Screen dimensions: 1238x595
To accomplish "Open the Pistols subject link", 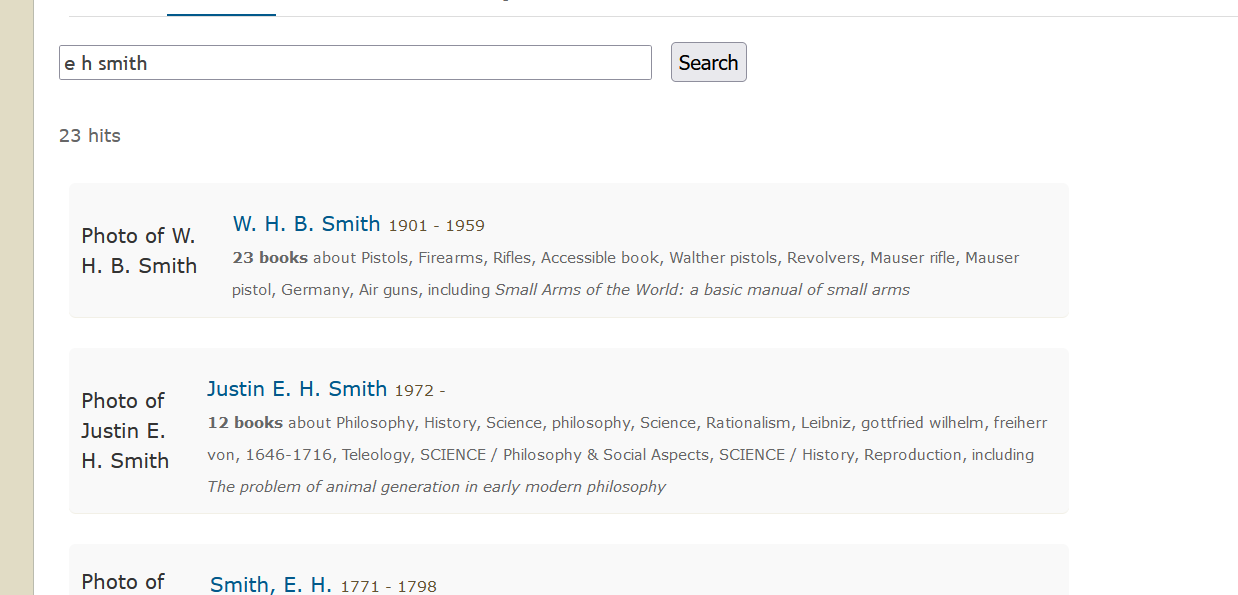I will [x=387, y=257].
